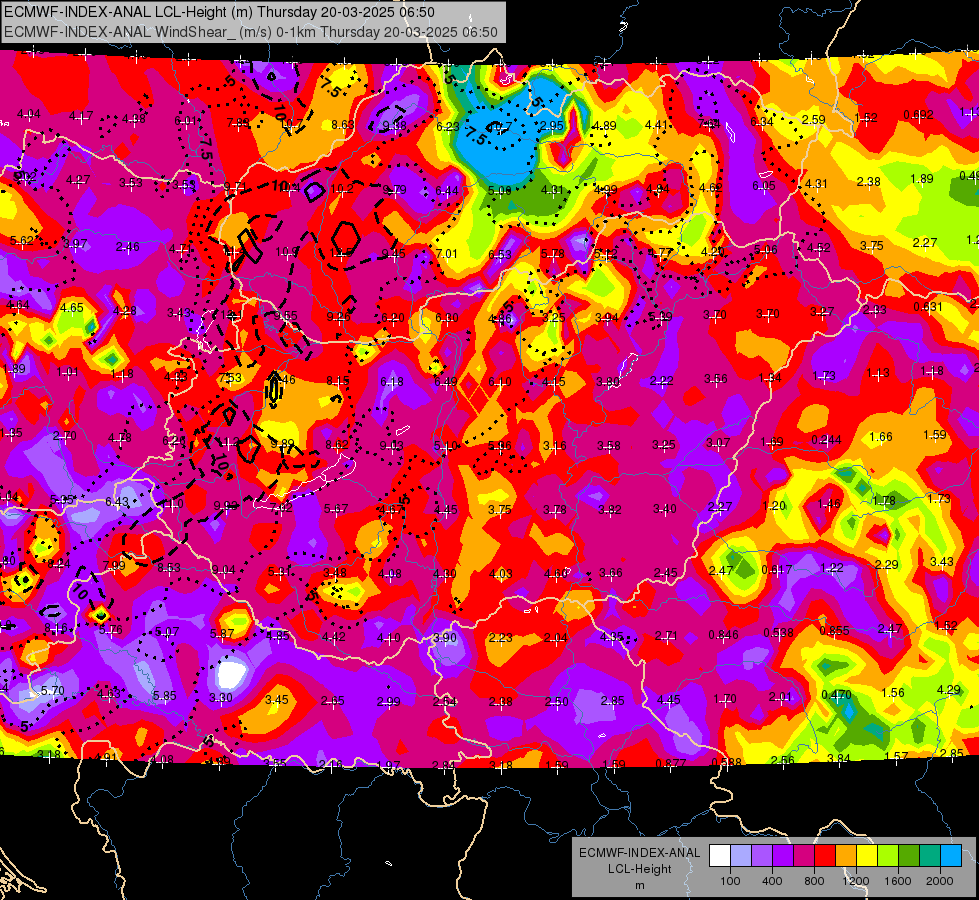The image size is (979, 900).
Task: Select the grid value 7.99
Action: click(x=114, y=565)
